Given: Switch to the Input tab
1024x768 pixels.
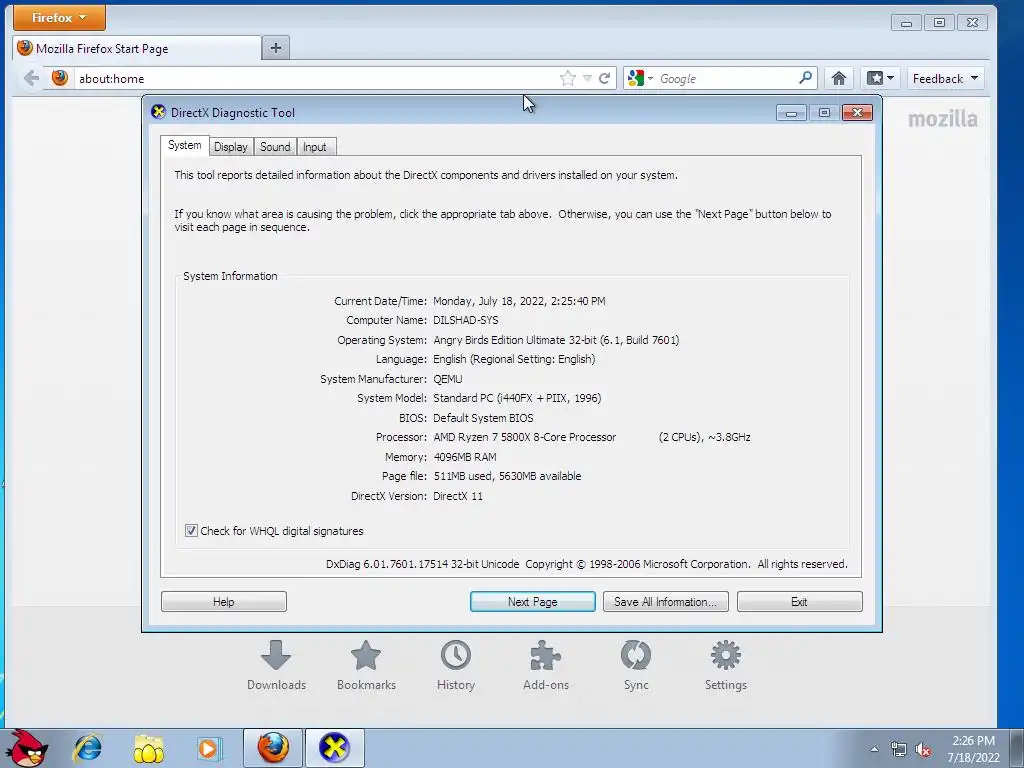Looking at the screenshot, I should point(315,147).
